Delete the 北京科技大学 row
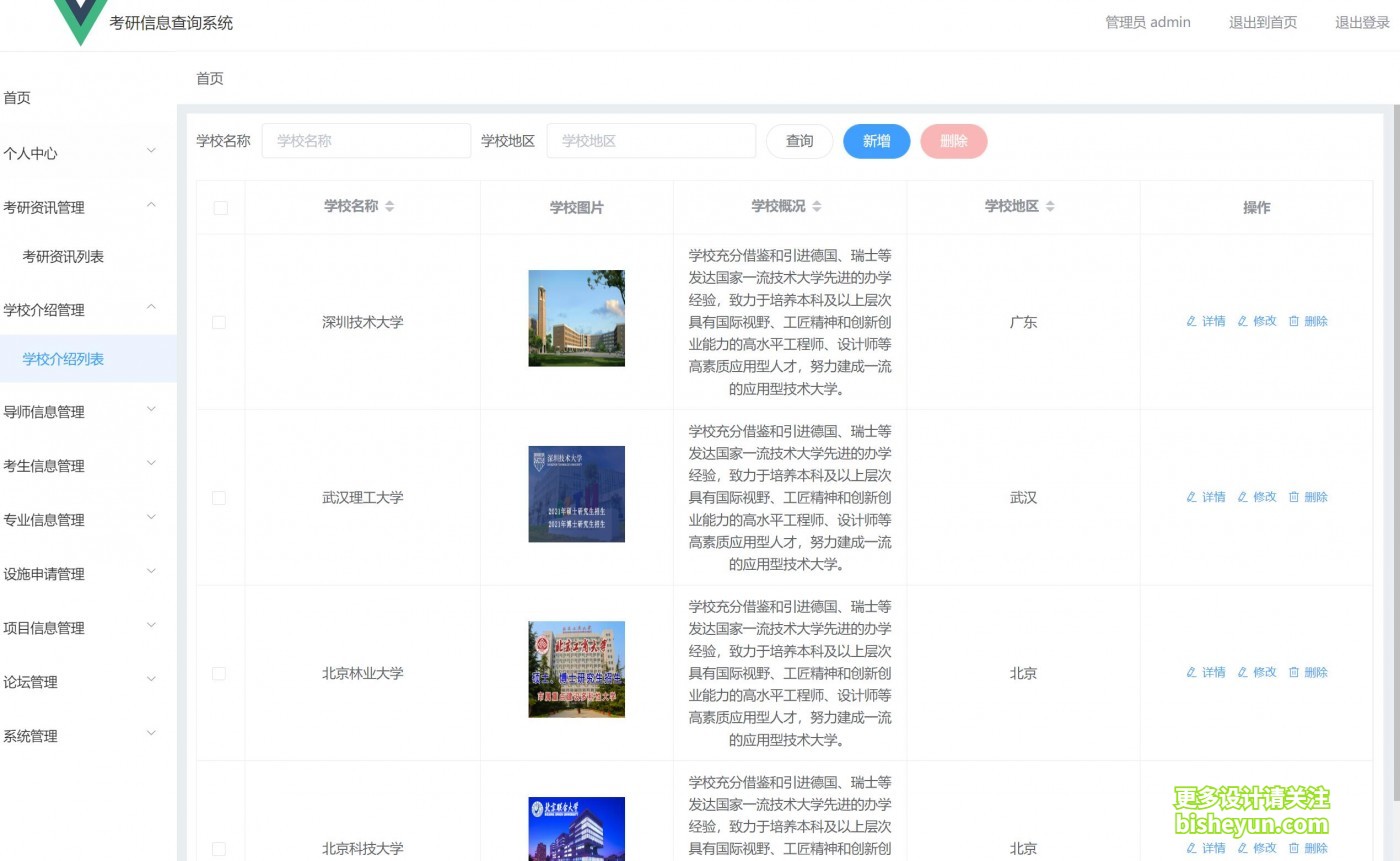This screenshot has width=1400, height=861. (1308, 848)
